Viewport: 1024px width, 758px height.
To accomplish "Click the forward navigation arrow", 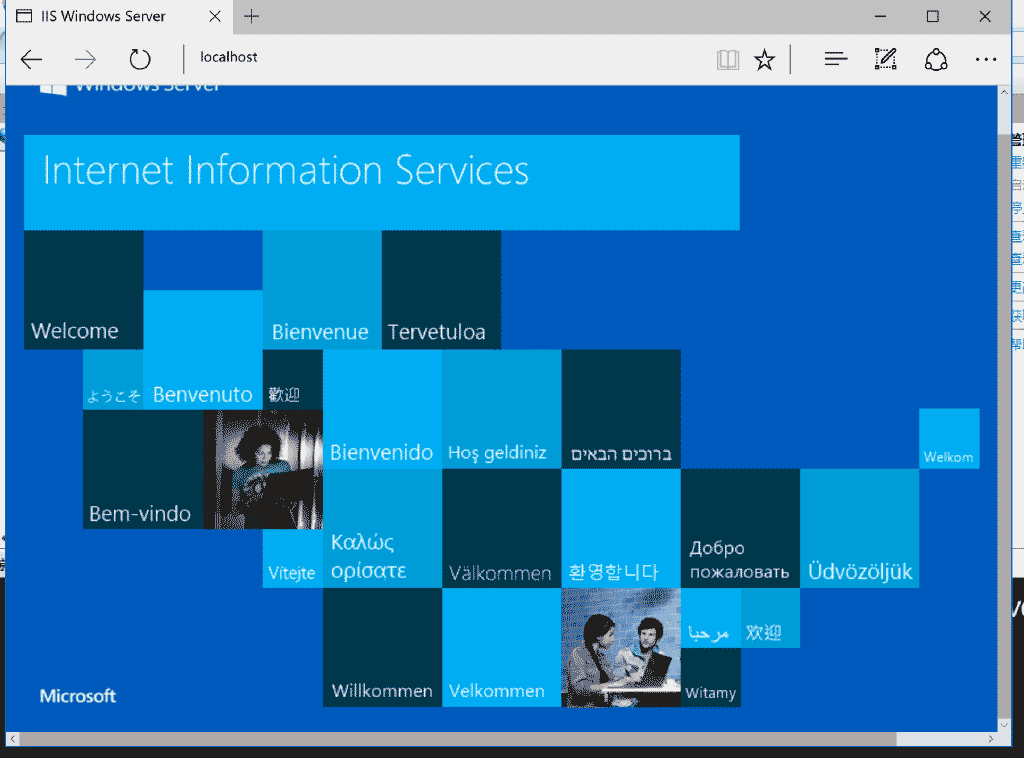I will [86, 59].
